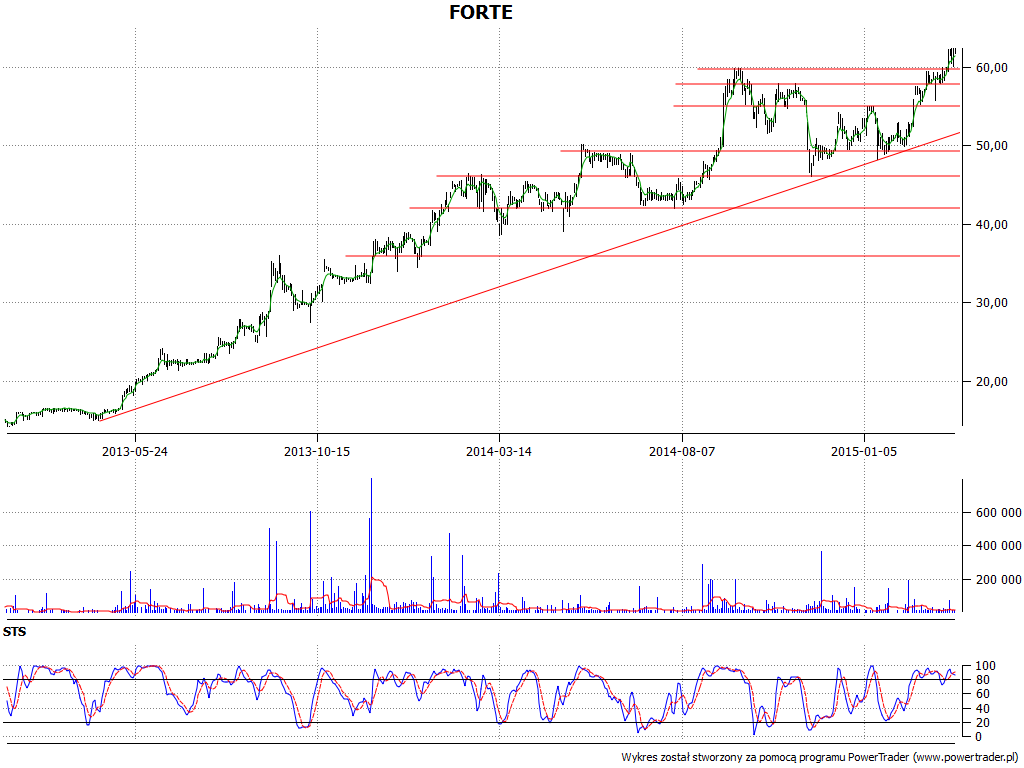Click the PowerTrader credit text
Viewport: 1024px width, 768px height.
(x=819, y=758)
